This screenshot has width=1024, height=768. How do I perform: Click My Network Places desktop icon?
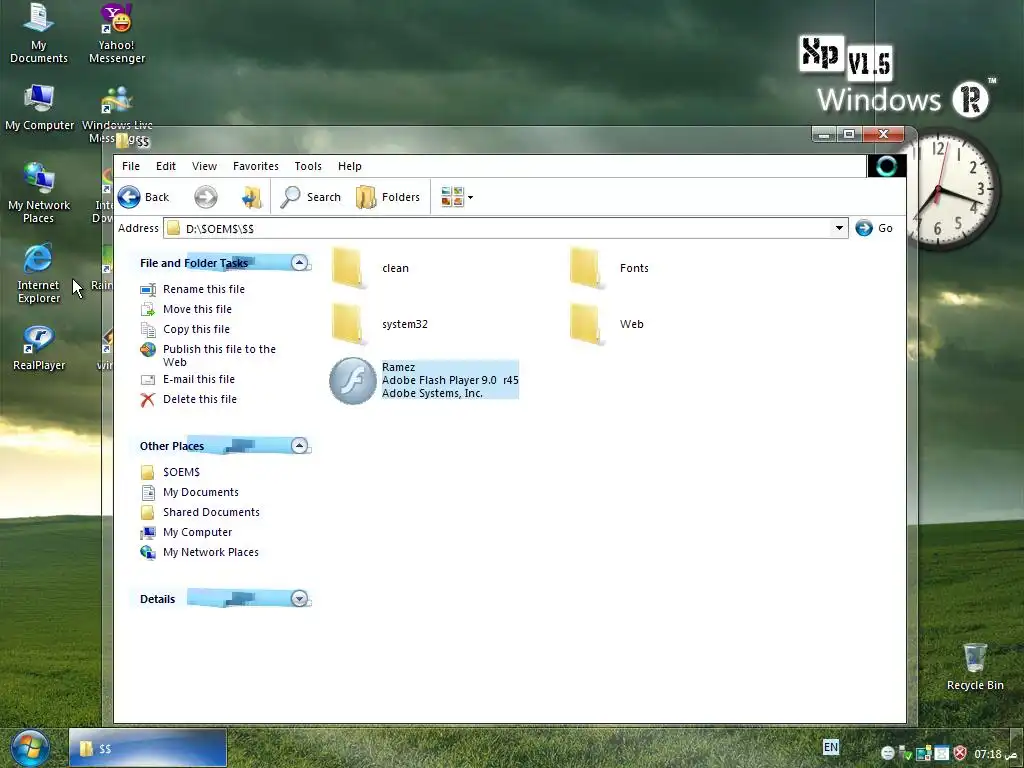39,193
